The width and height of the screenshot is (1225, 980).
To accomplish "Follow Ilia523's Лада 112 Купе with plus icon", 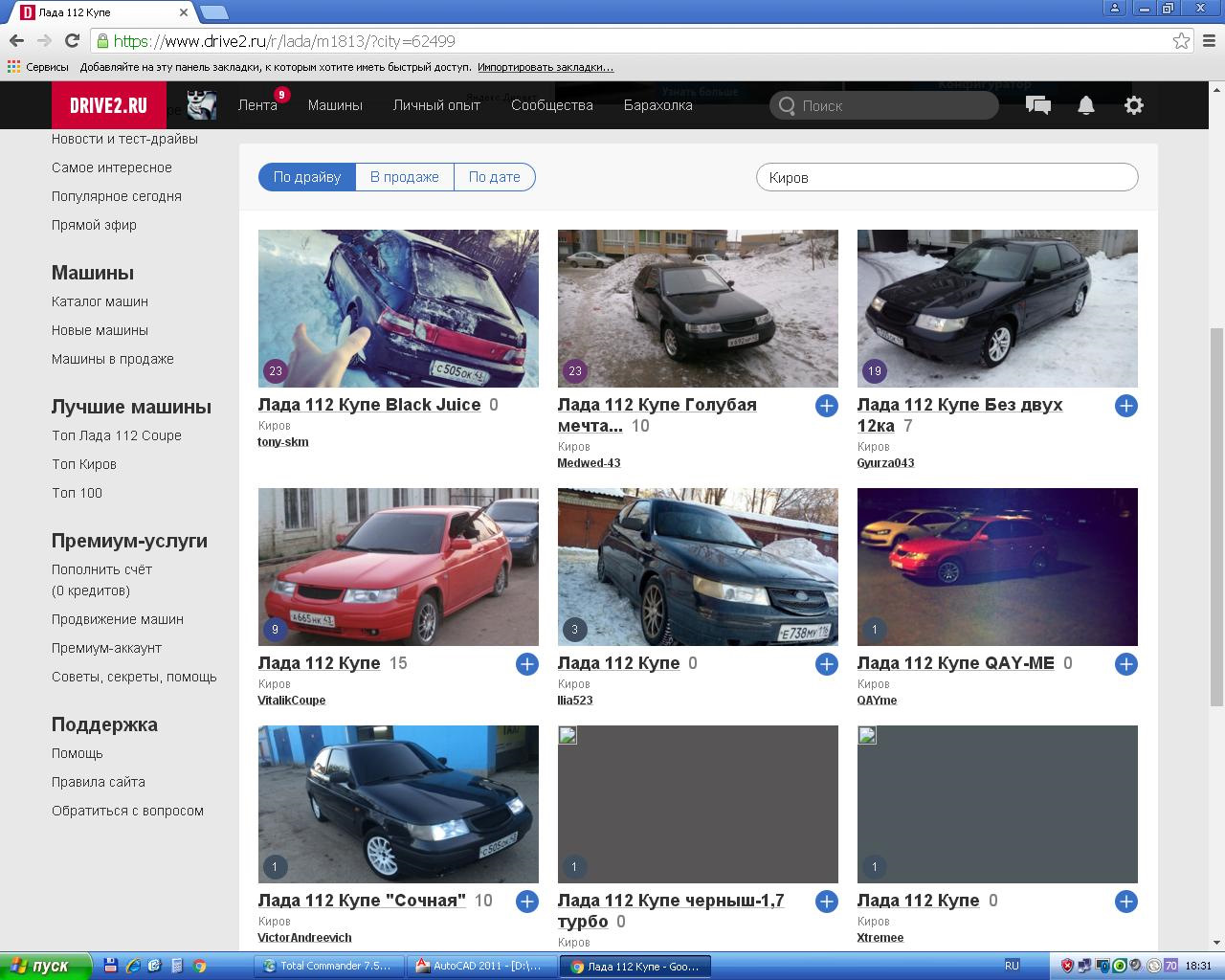I will [x=827, y=664].
